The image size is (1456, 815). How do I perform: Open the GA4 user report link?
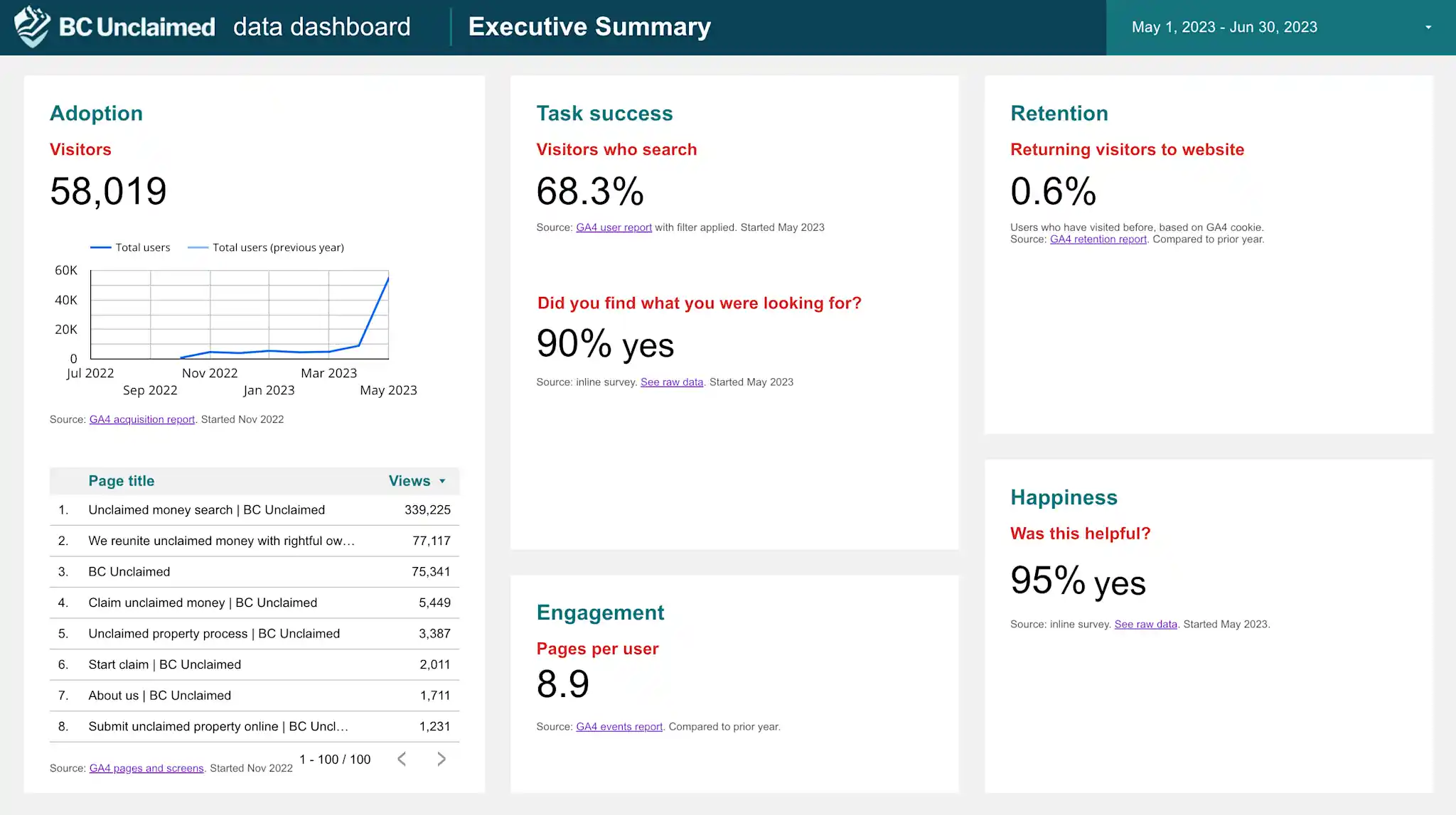[614, 227]
